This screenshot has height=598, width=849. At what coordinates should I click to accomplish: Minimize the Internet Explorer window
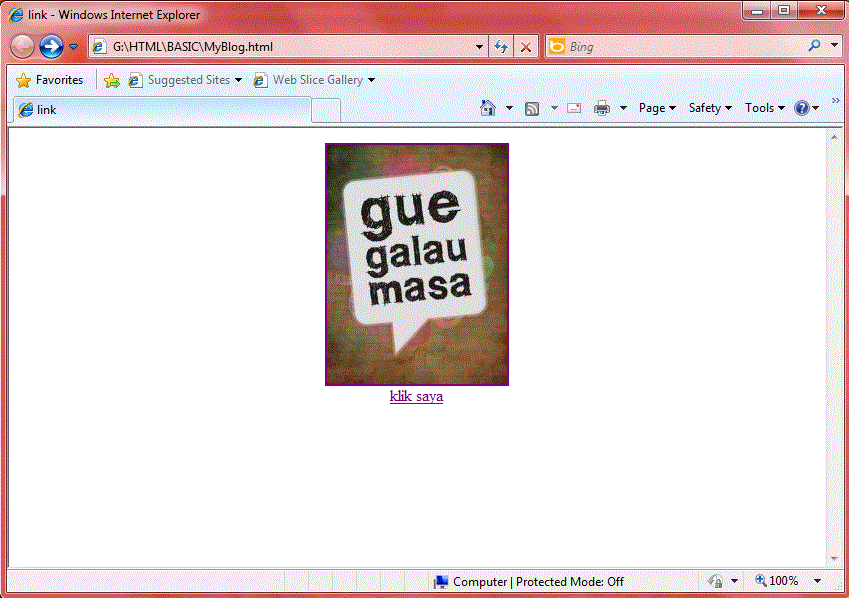(x=757, y=10)
